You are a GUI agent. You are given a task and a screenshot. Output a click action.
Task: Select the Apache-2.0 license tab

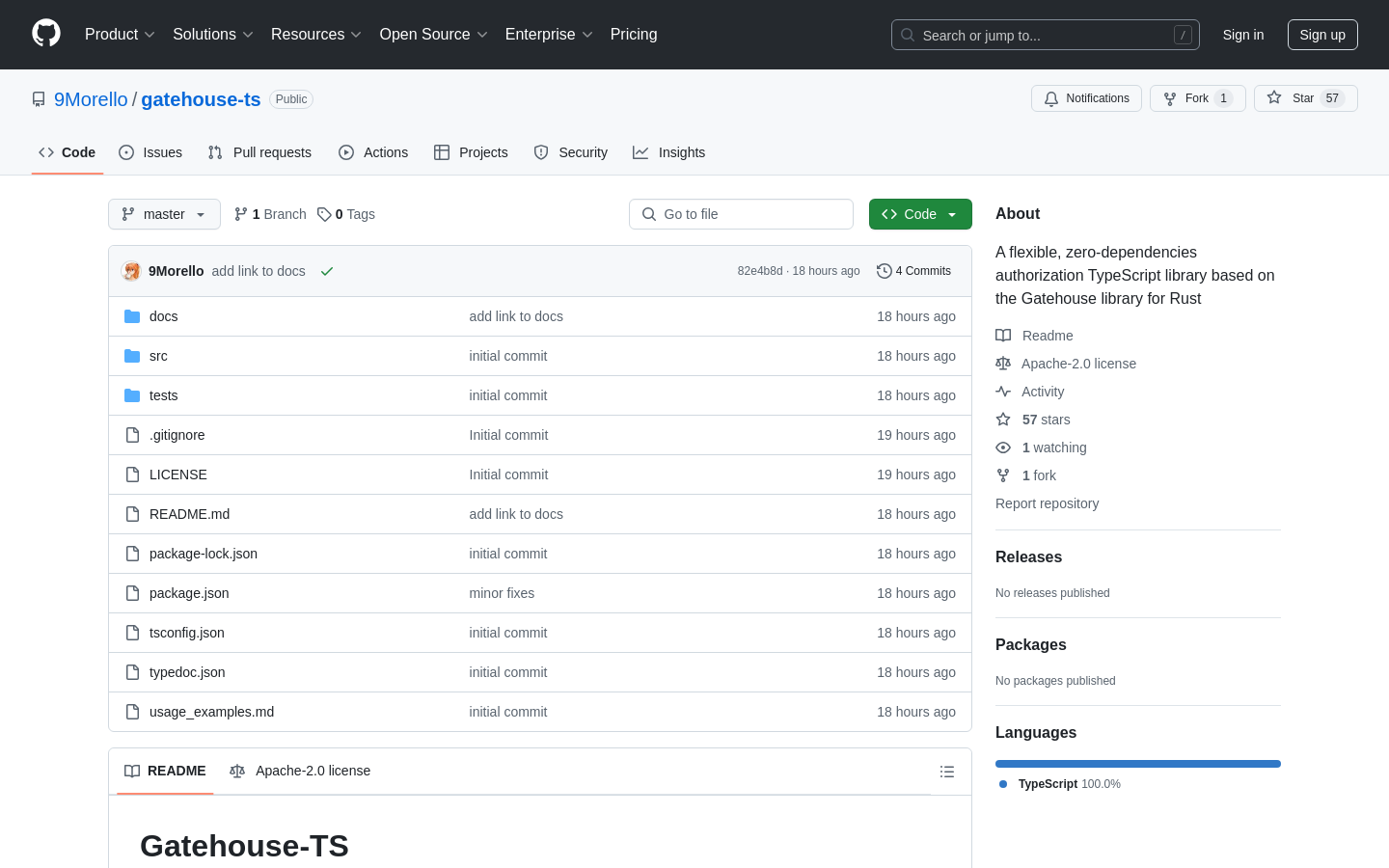pyautogui.click(x=300, y=771)
